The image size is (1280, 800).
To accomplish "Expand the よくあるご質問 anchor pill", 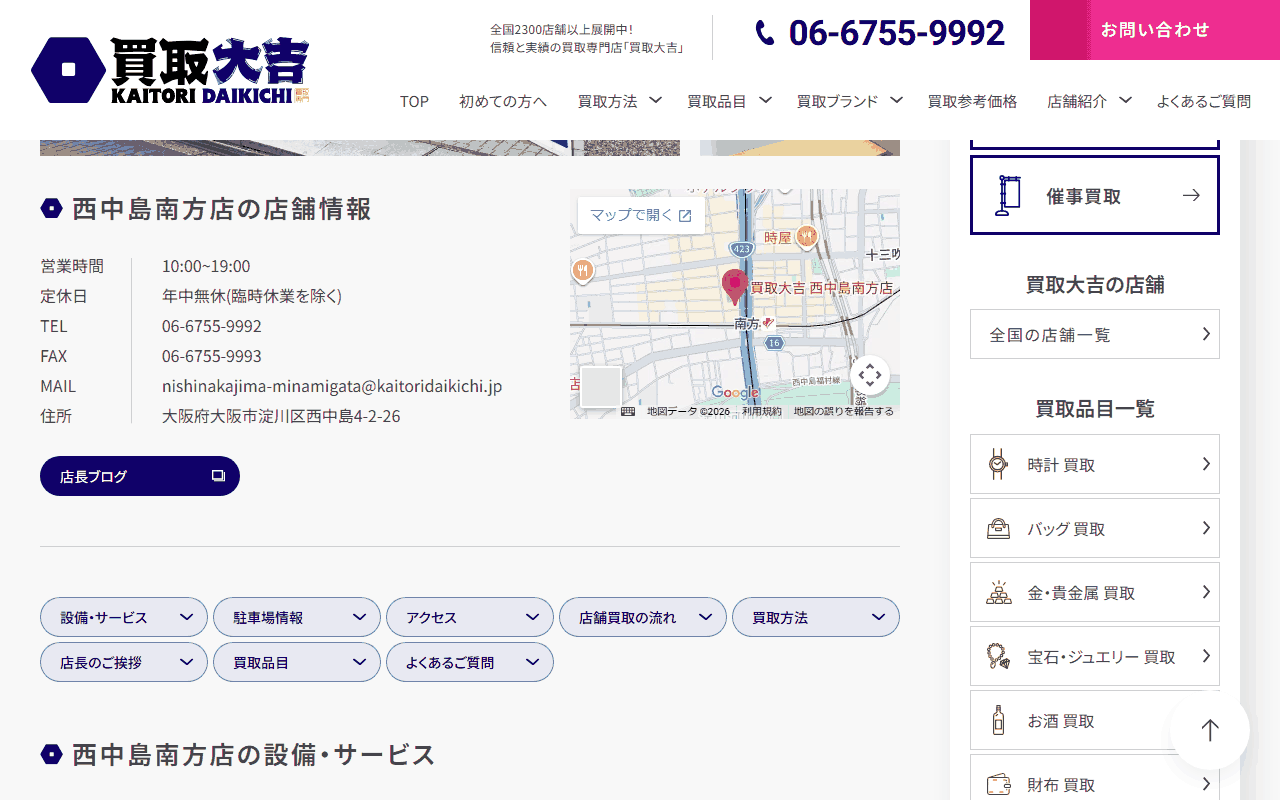I will point(470,662).
